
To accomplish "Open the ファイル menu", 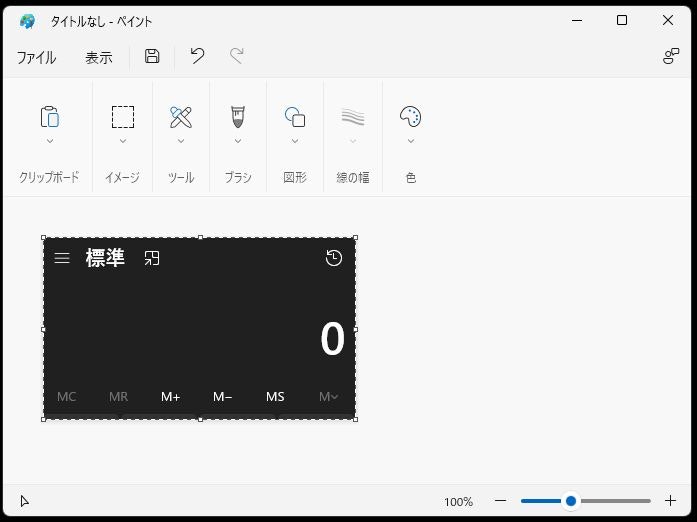I will tap(36, 57).
